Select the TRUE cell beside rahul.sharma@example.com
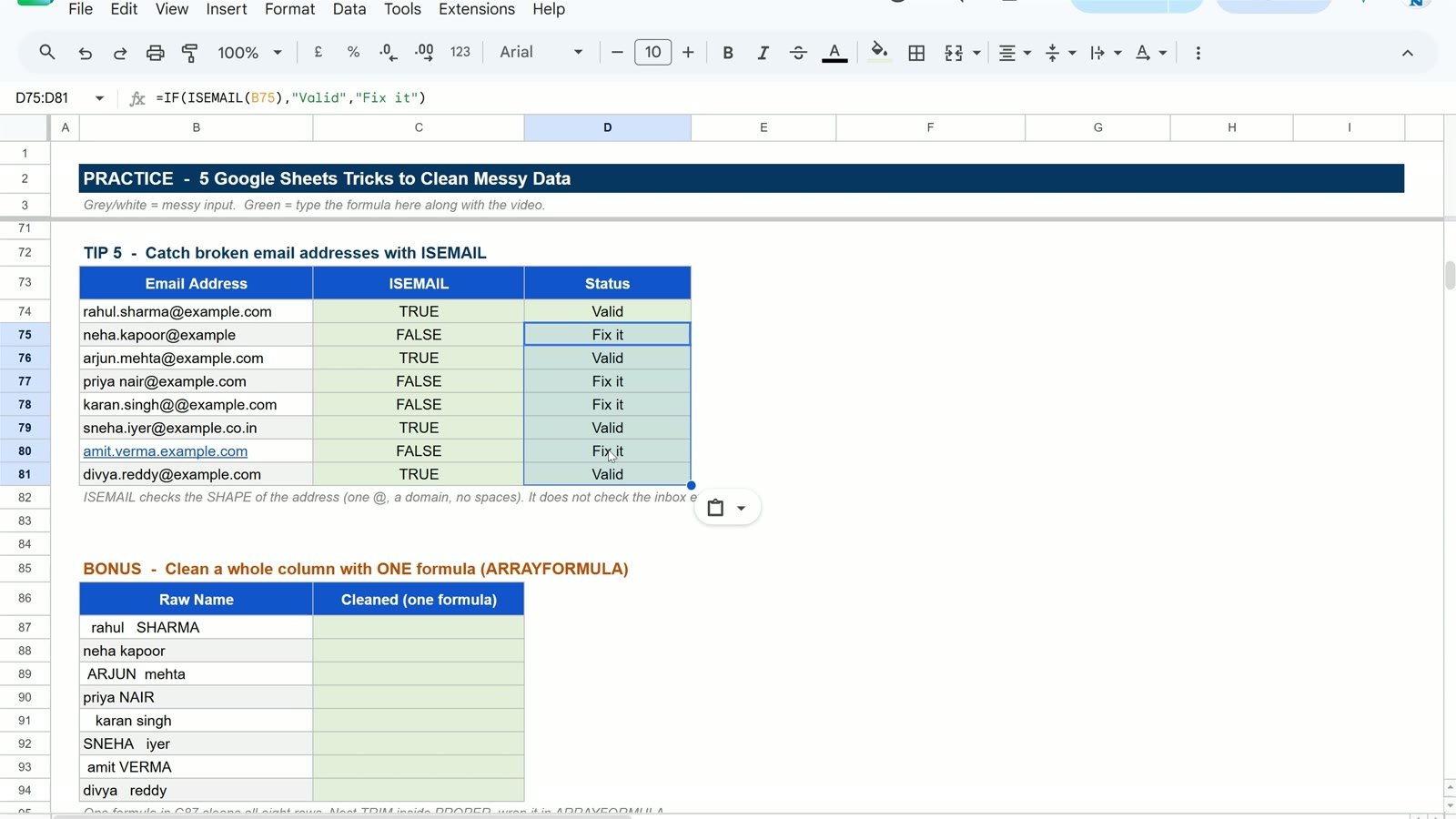 tap(419, 311)
